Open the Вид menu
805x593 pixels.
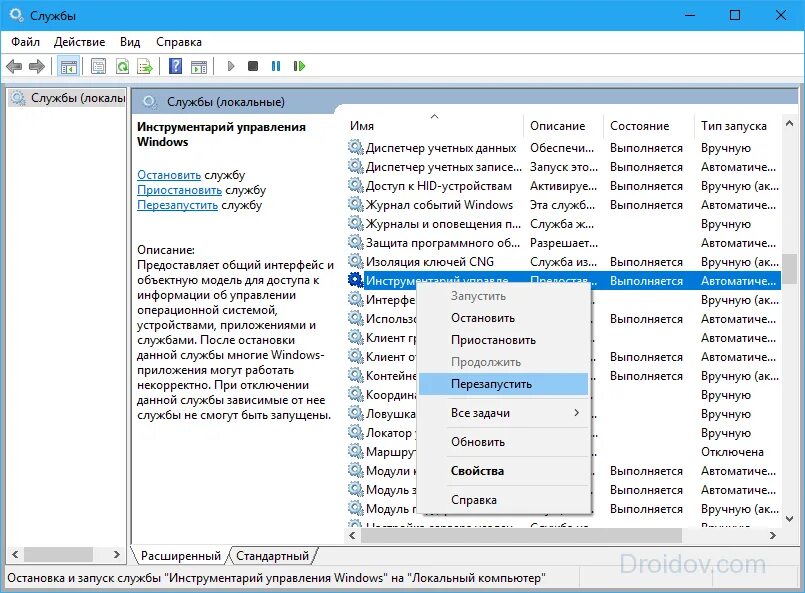coord(130,42)
